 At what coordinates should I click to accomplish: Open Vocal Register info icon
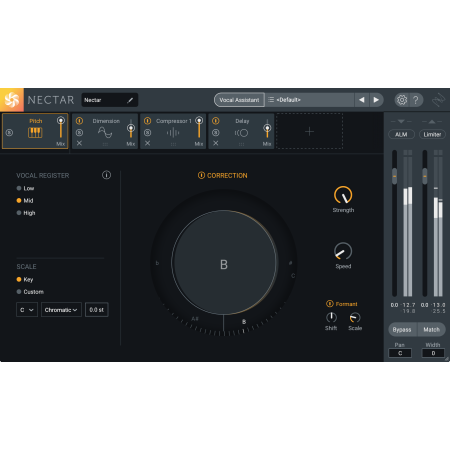click(106, 175)
